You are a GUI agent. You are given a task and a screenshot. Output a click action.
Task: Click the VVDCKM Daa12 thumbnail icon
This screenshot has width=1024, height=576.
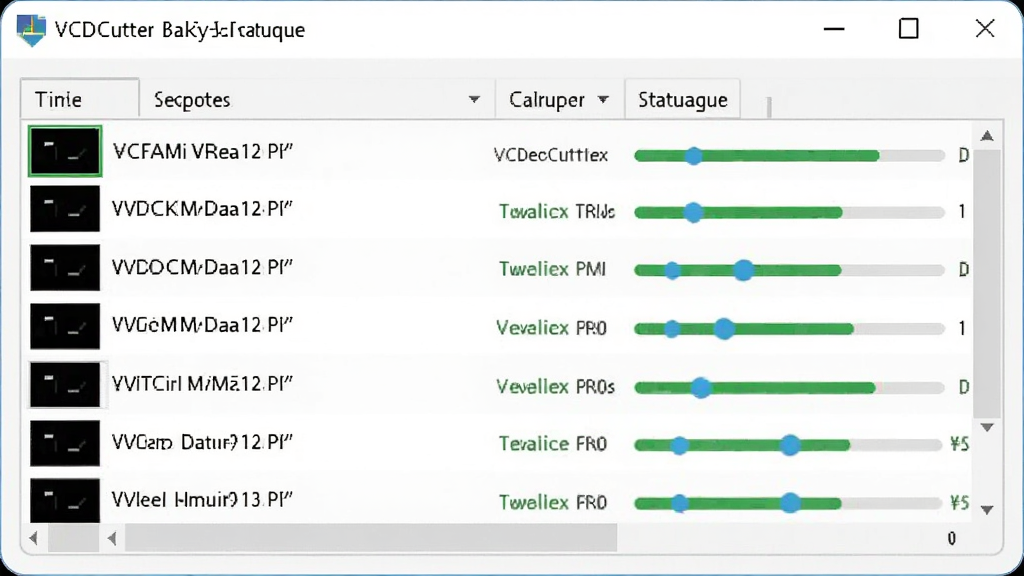(65, 209)
